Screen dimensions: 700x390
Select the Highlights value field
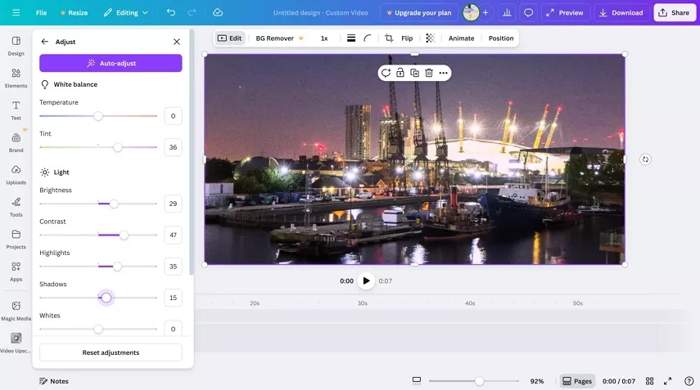[x=173, y=266]
